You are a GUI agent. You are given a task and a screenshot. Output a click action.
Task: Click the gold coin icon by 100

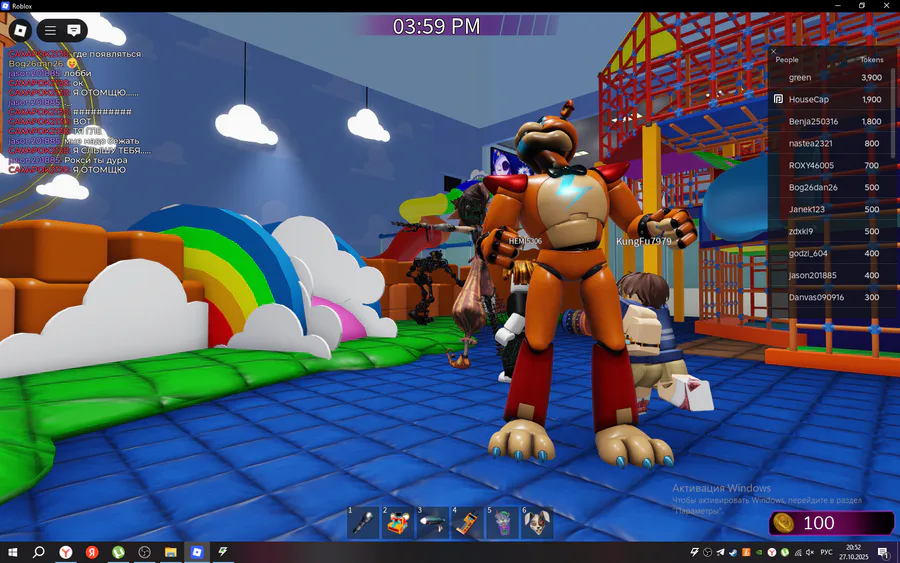(783, 523)
